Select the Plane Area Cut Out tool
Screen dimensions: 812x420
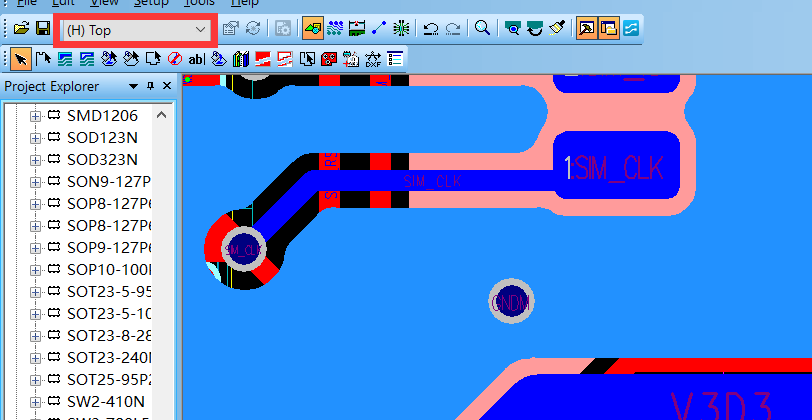(x=285, y=59)
